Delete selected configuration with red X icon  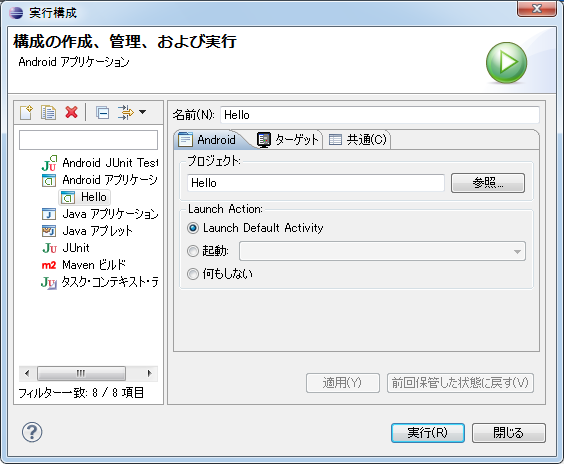71,112
